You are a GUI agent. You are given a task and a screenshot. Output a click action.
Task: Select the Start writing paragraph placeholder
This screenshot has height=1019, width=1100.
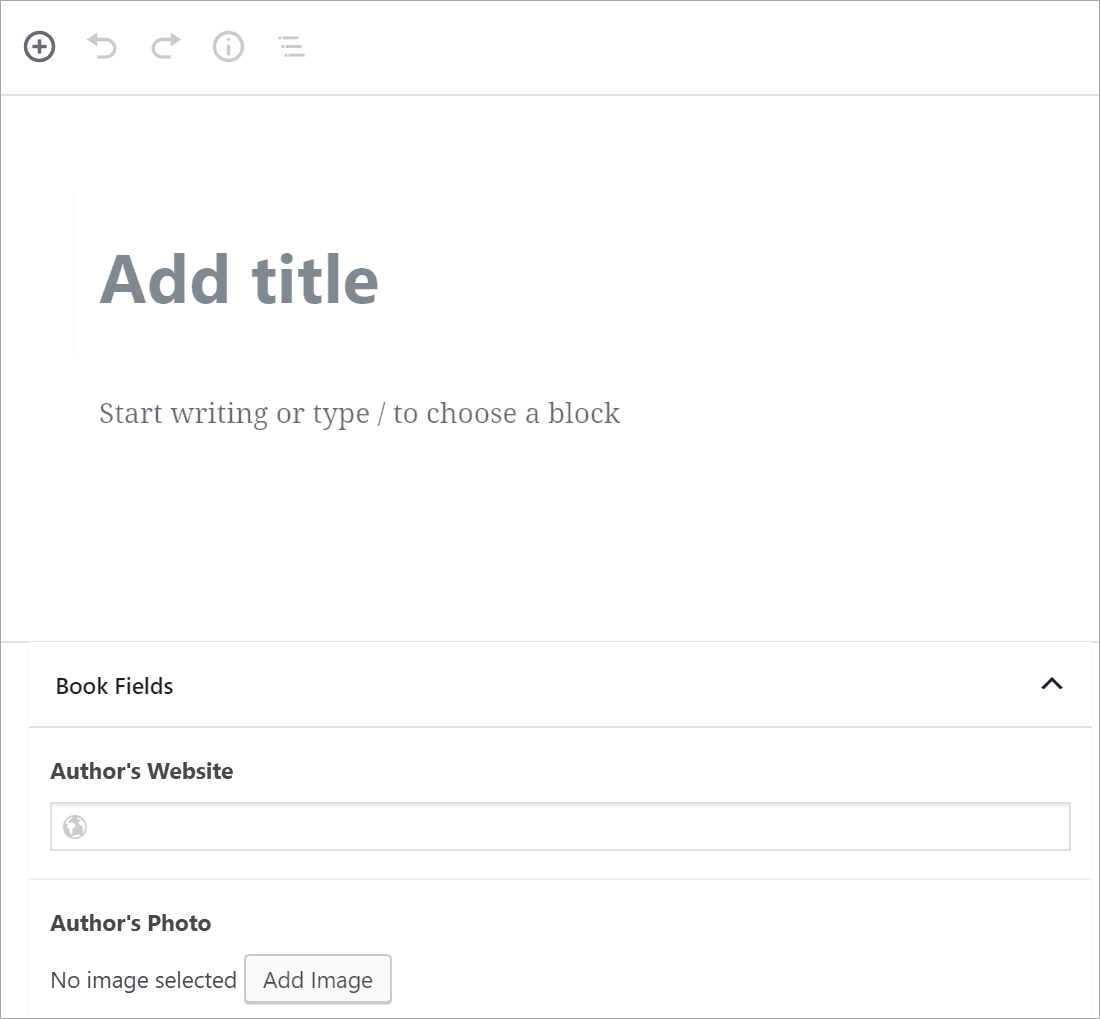[x=359, y=413]
